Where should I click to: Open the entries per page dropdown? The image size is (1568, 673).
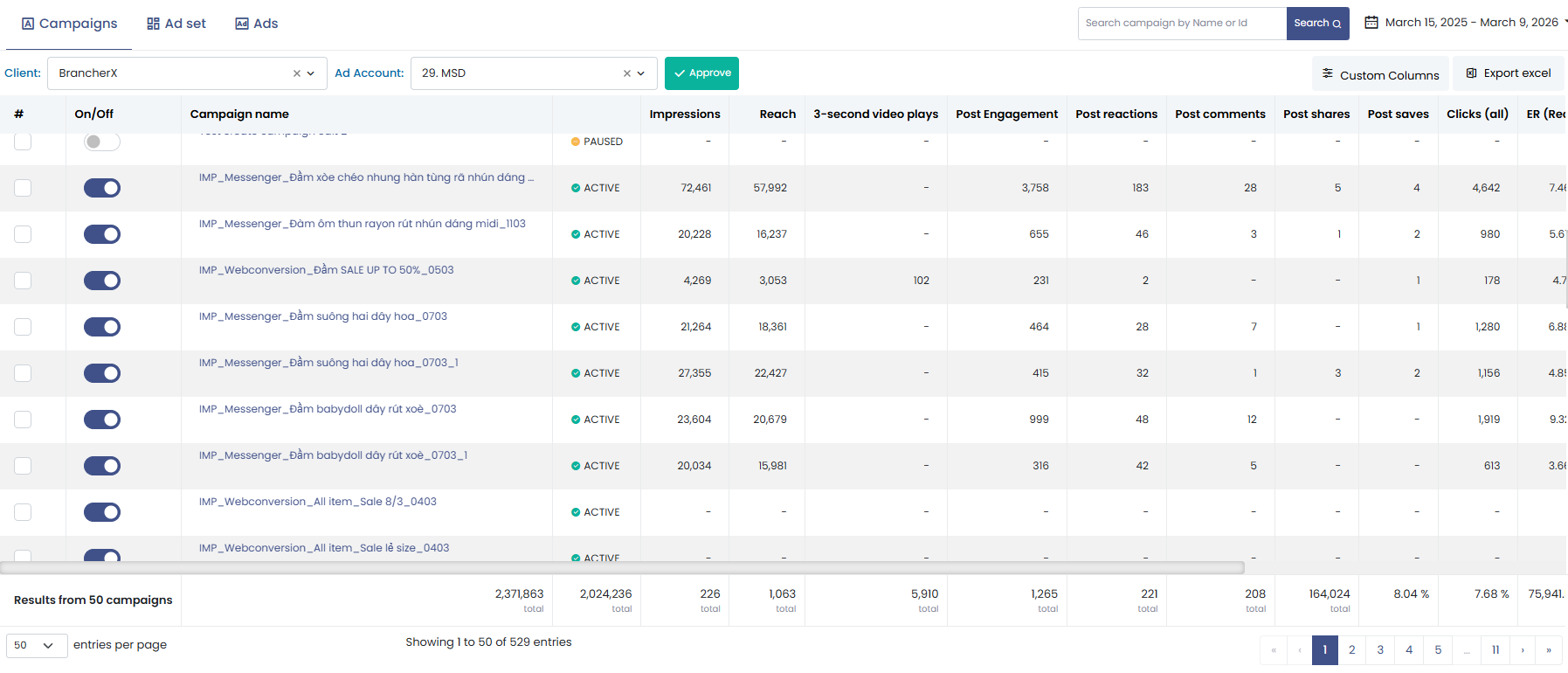pyautogui.click(x=37, y=646)
